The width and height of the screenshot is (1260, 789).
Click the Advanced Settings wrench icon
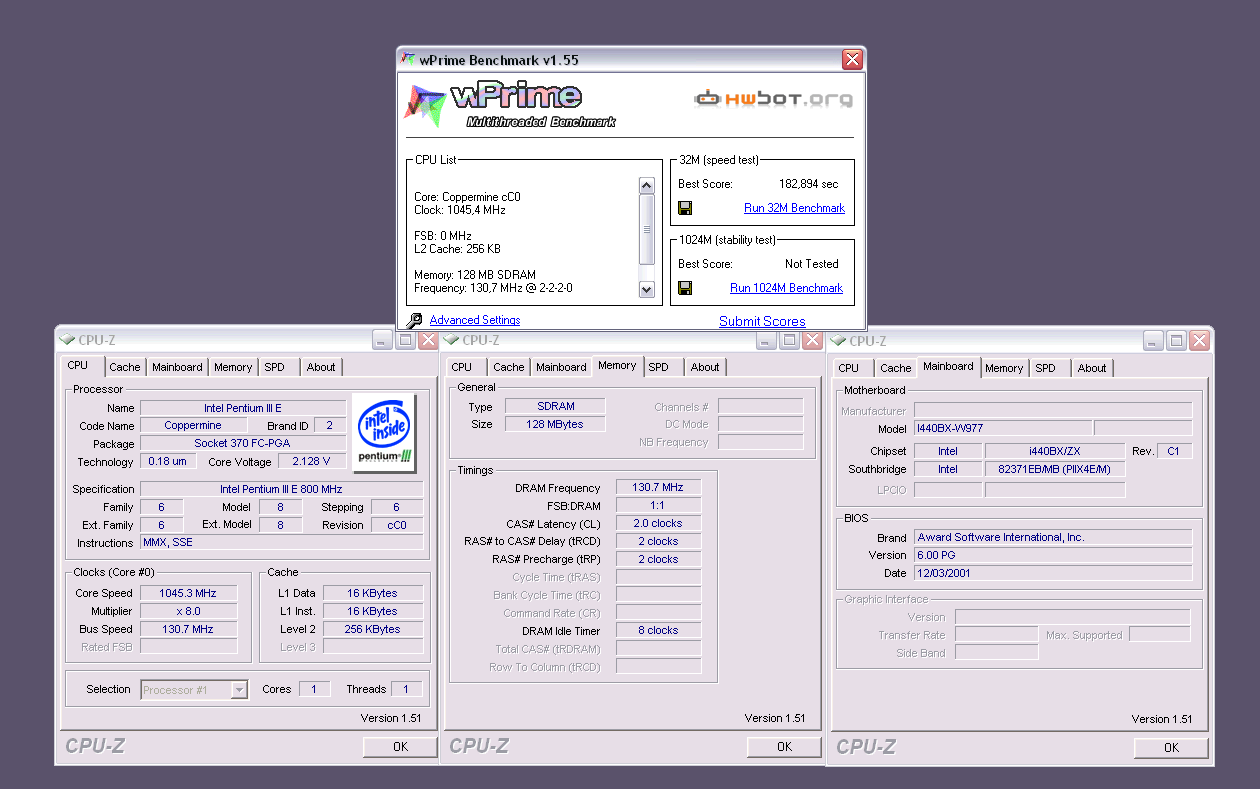point(415,321)
